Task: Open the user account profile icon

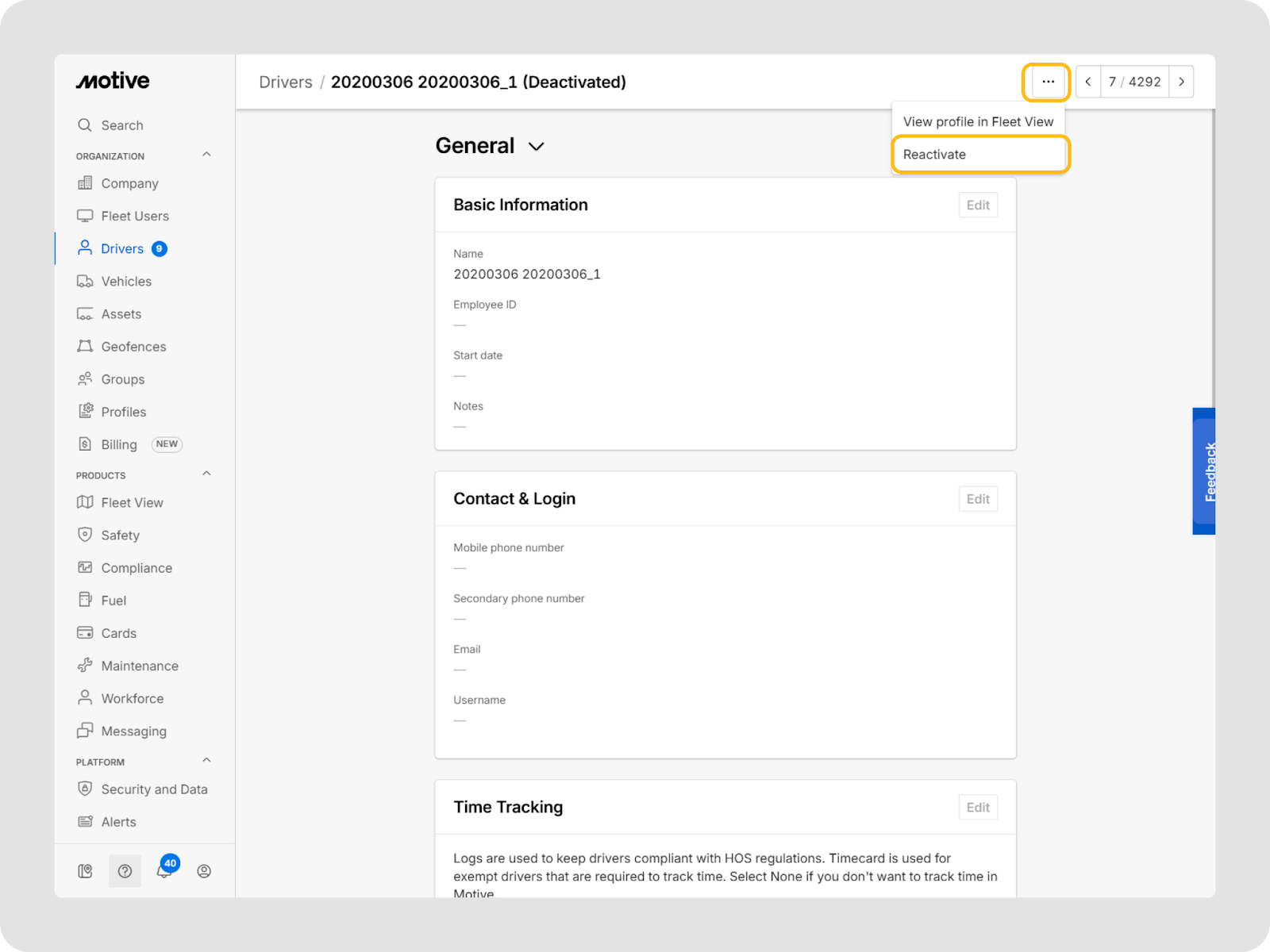Action: [x=204, y=871]
